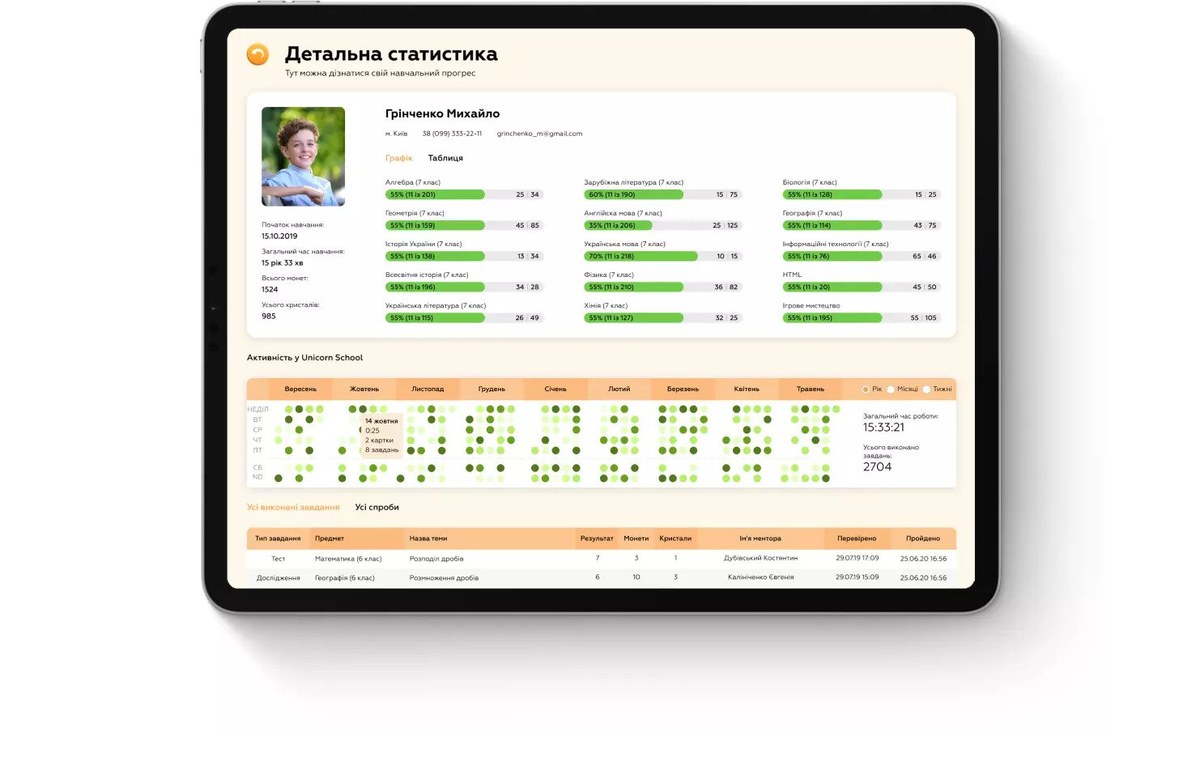This screenshot has width=1200, height=758.
Task: Open the student profile photo
Action: click(303, 156)
